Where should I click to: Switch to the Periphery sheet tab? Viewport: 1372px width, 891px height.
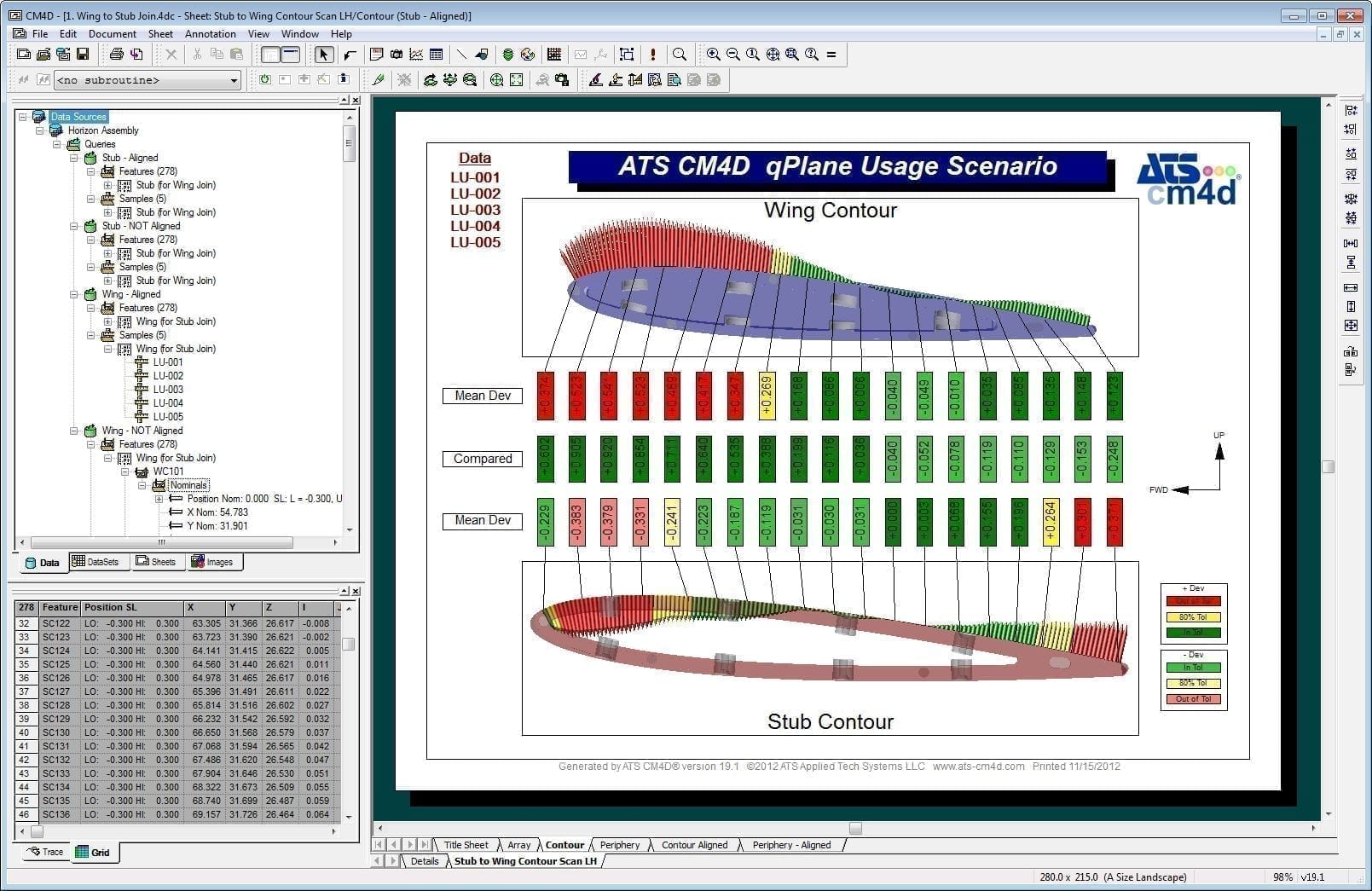pyautogui.click(x=619, y=845)
